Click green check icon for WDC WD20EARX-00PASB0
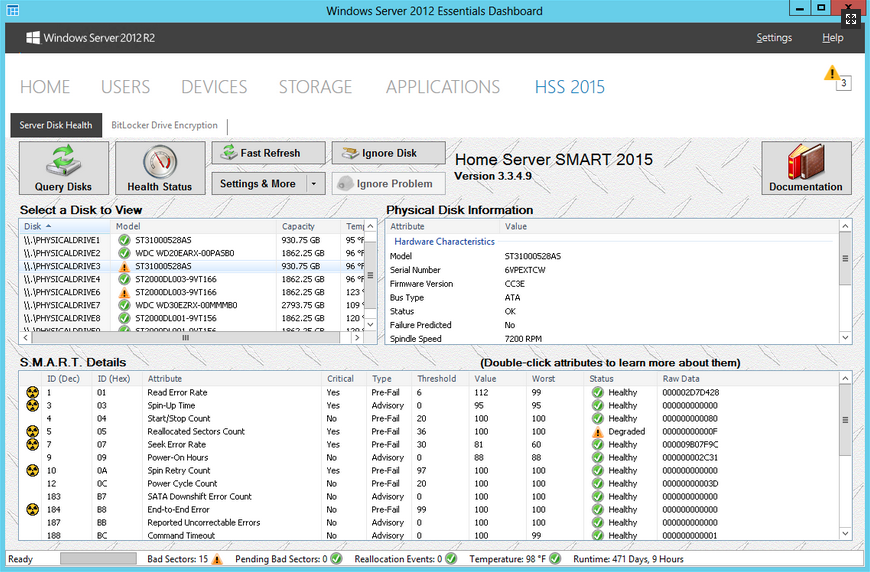Viewport: 870px width, 572px height. tap(124, 253)
